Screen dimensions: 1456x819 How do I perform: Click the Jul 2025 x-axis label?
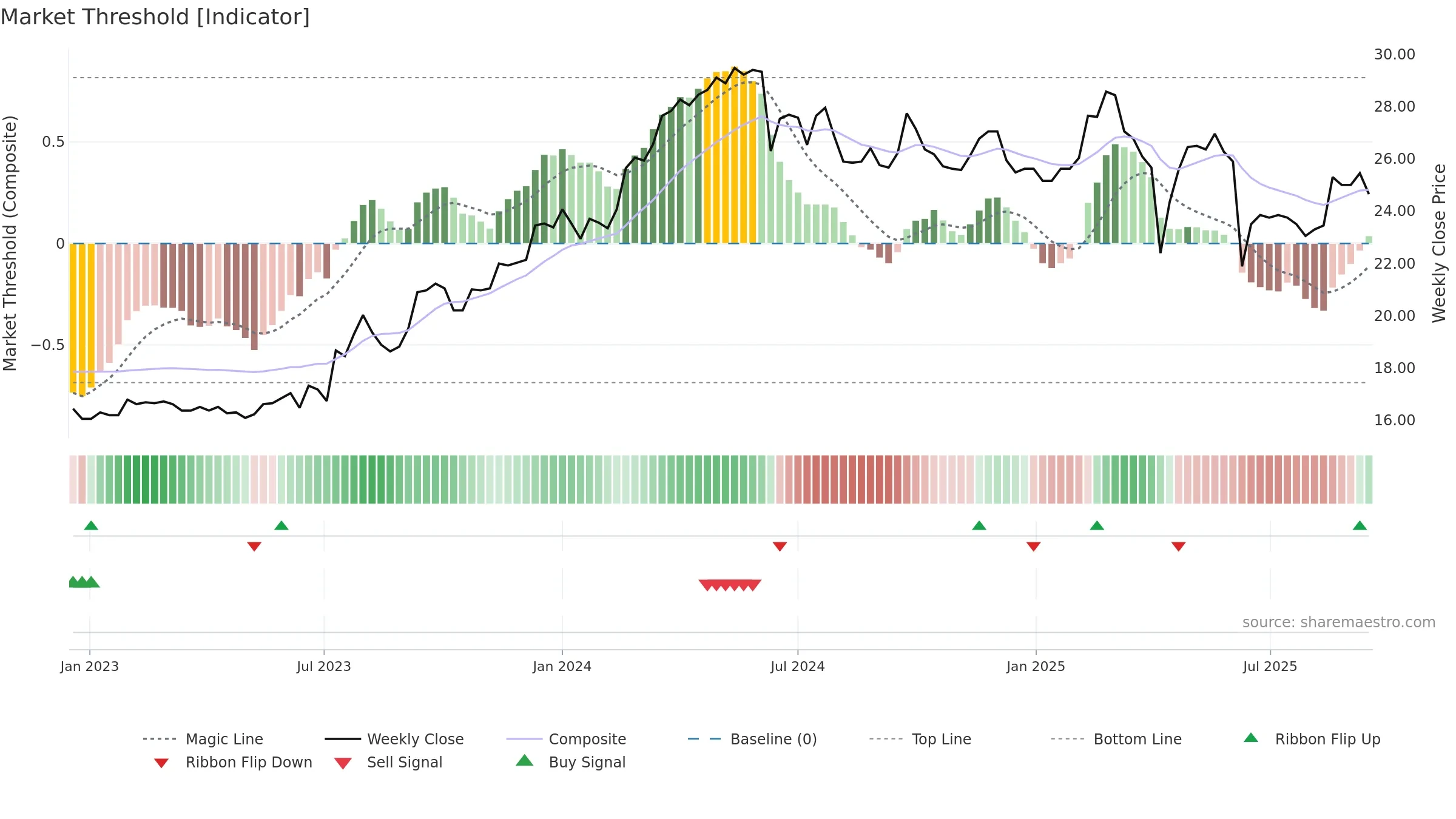[x=1270, y=666]
